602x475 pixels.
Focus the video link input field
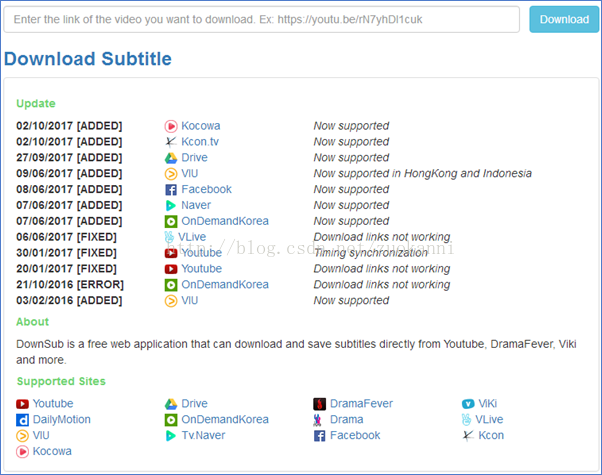[261, 19]
